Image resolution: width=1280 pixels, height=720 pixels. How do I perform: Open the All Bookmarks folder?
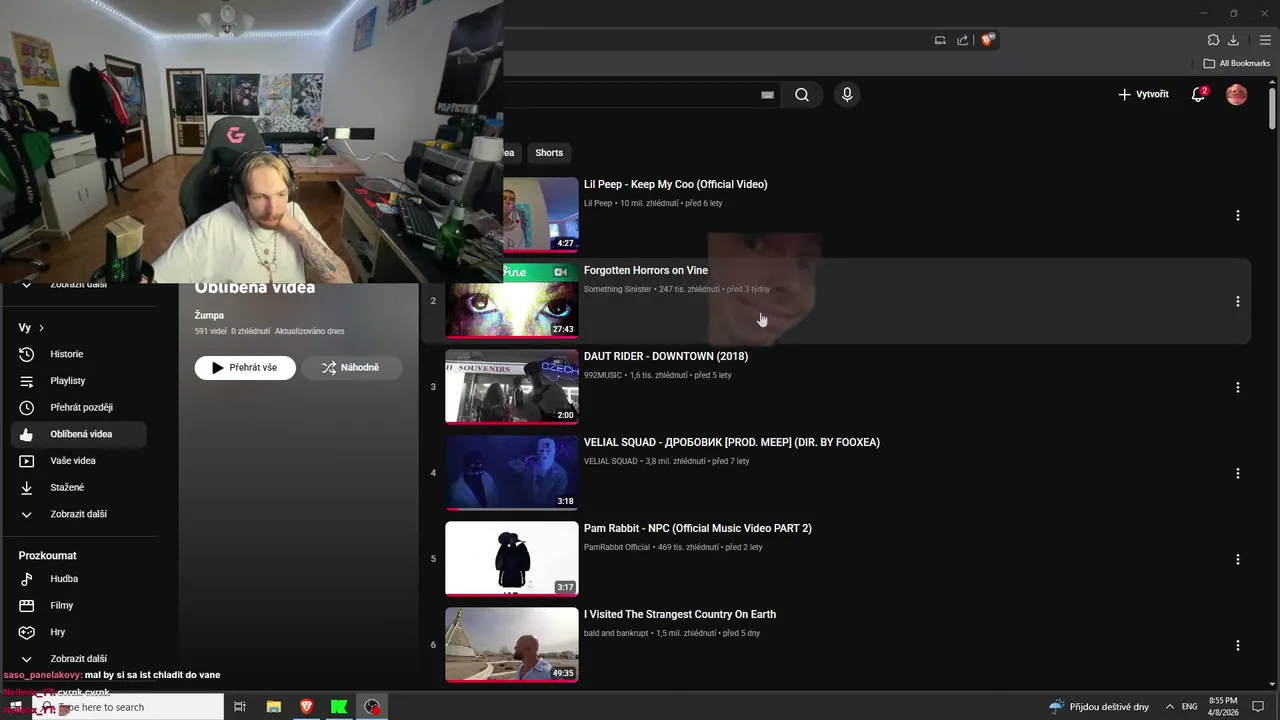tap(1237, 63)
